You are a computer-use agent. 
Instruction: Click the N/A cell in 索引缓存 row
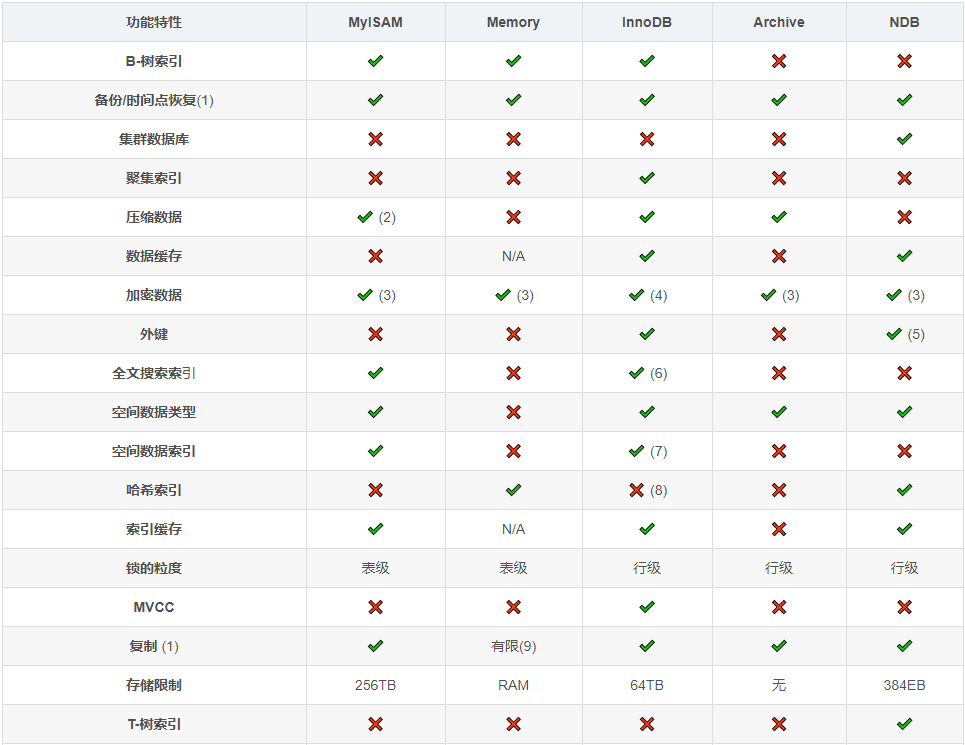(513, 529)
